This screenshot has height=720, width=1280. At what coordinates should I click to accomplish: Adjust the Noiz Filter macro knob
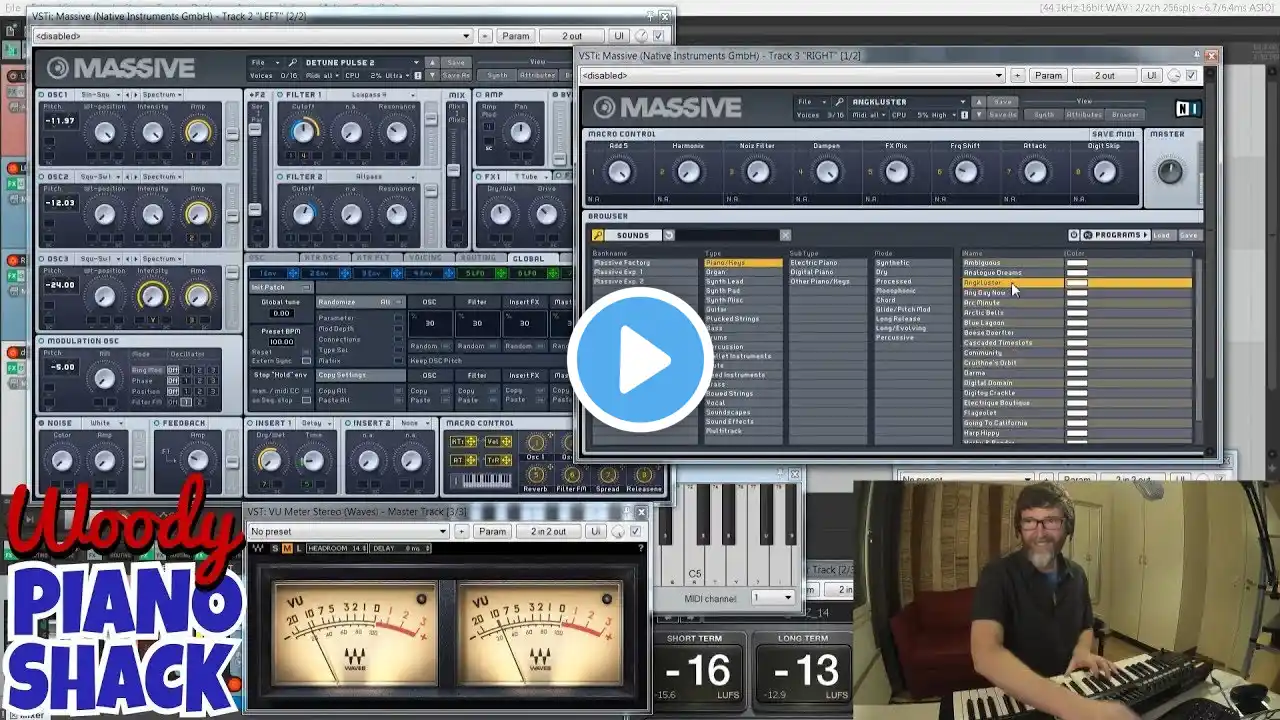[758, 171]
